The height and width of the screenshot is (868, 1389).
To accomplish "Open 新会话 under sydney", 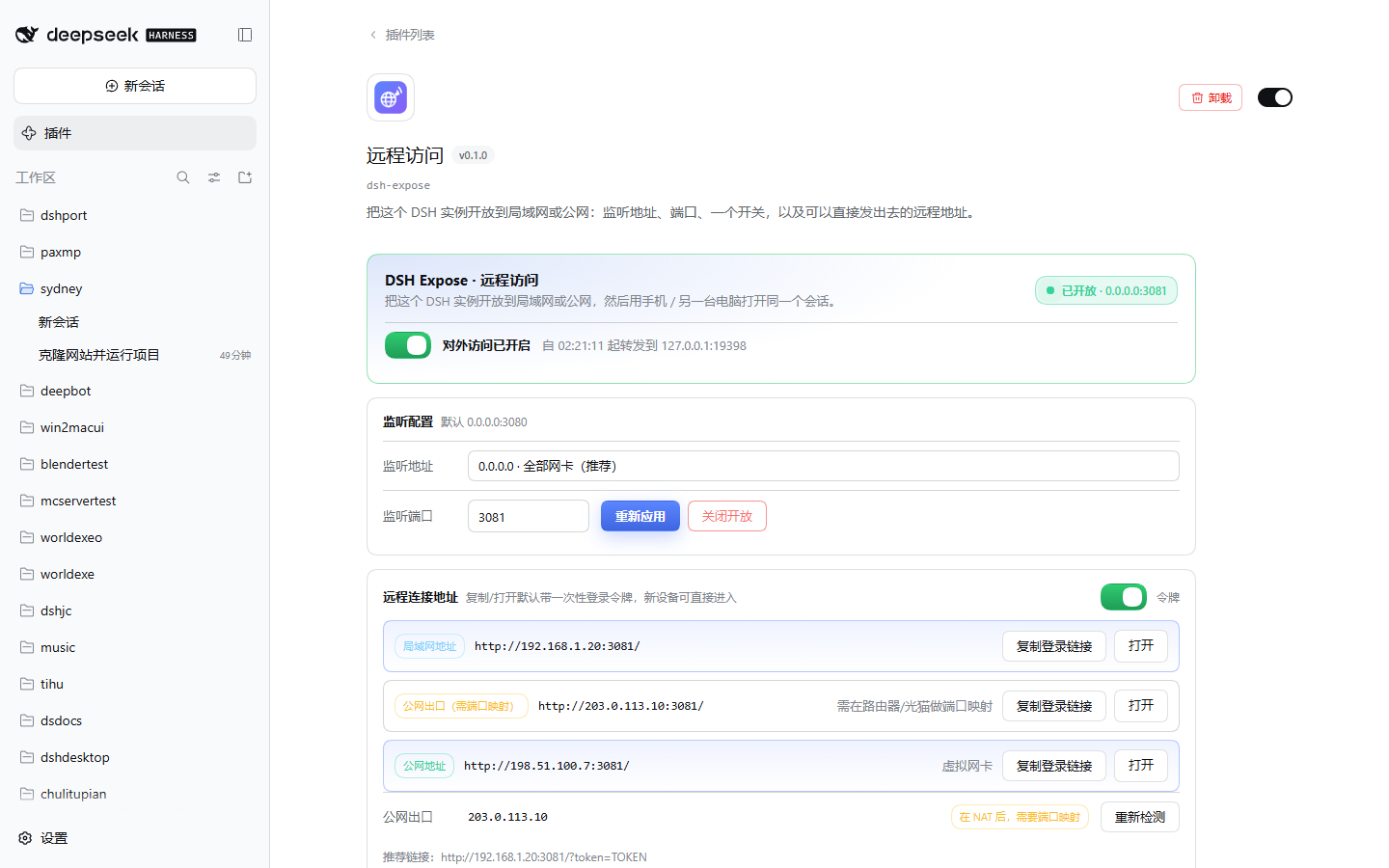I will click(135, 322).
